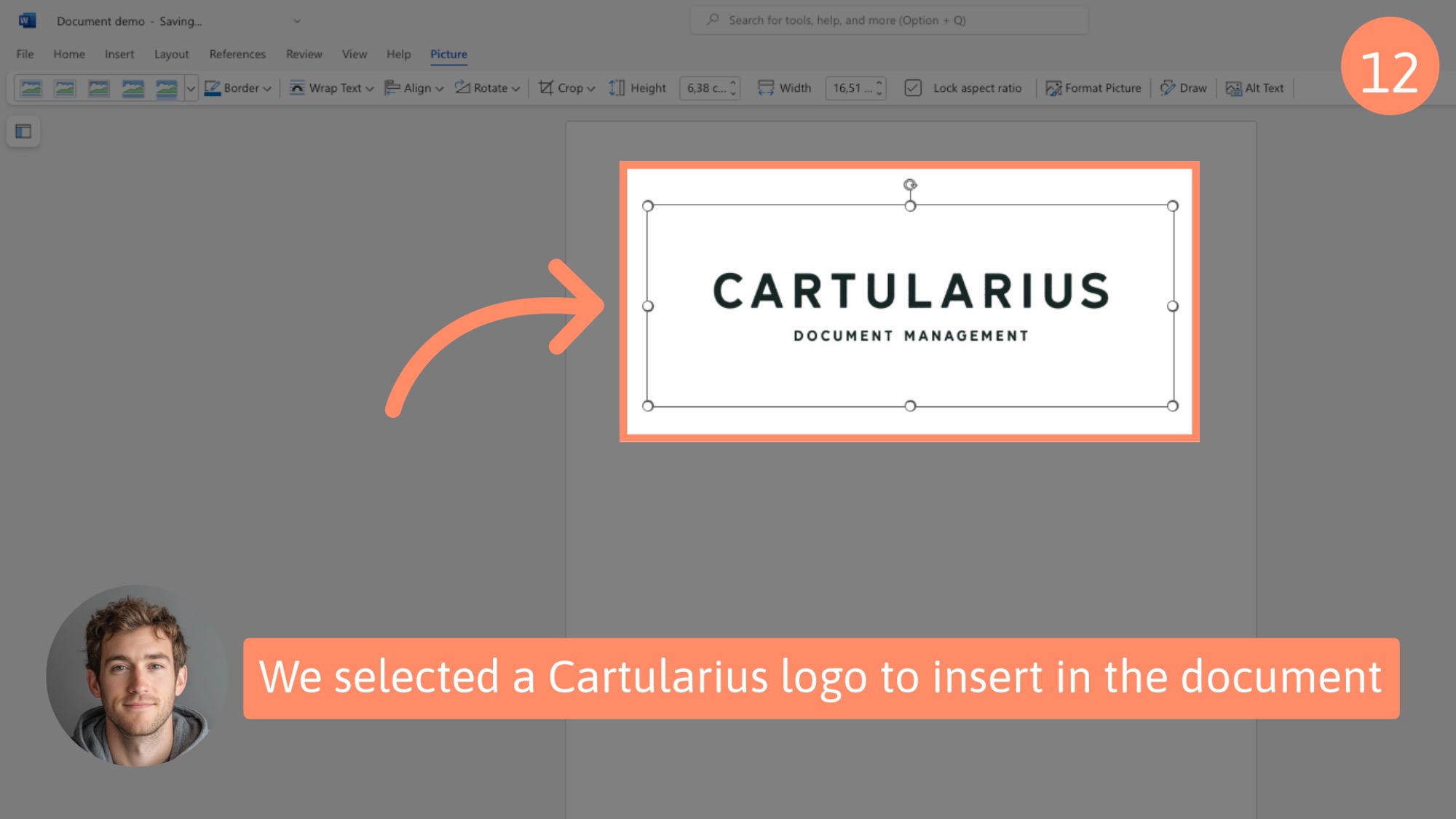Toggle the Lock aspect ratio checkbox
The height and width of the screenshot is (819, 1456).
pyautogui.click(x=913, y=88)
